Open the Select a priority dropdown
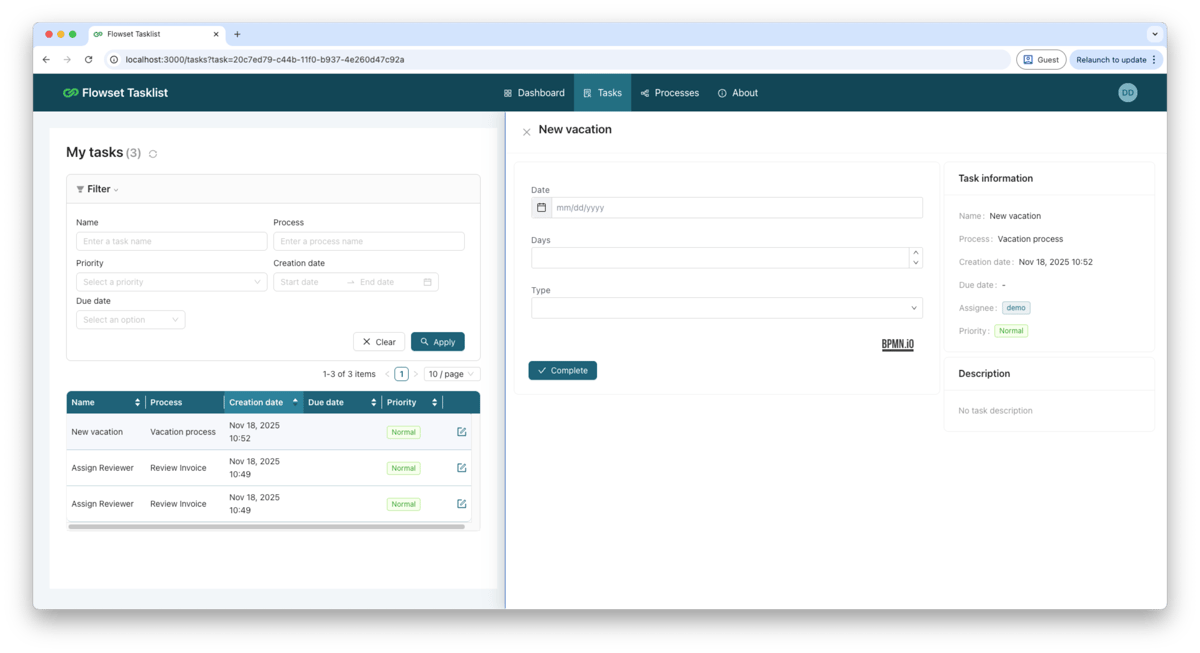This screenshot has width=1200, height=653. [171, 282]
